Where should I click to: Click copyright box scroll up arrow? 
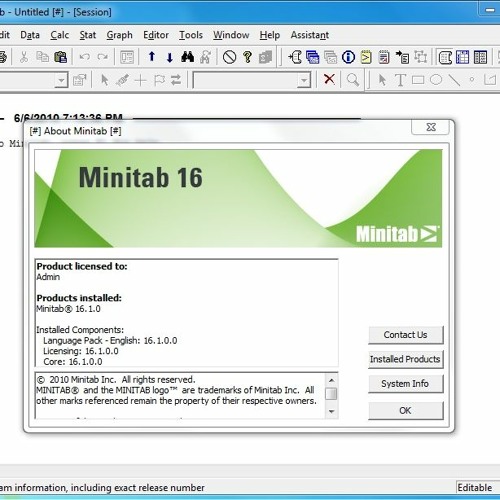click(331, 380)
